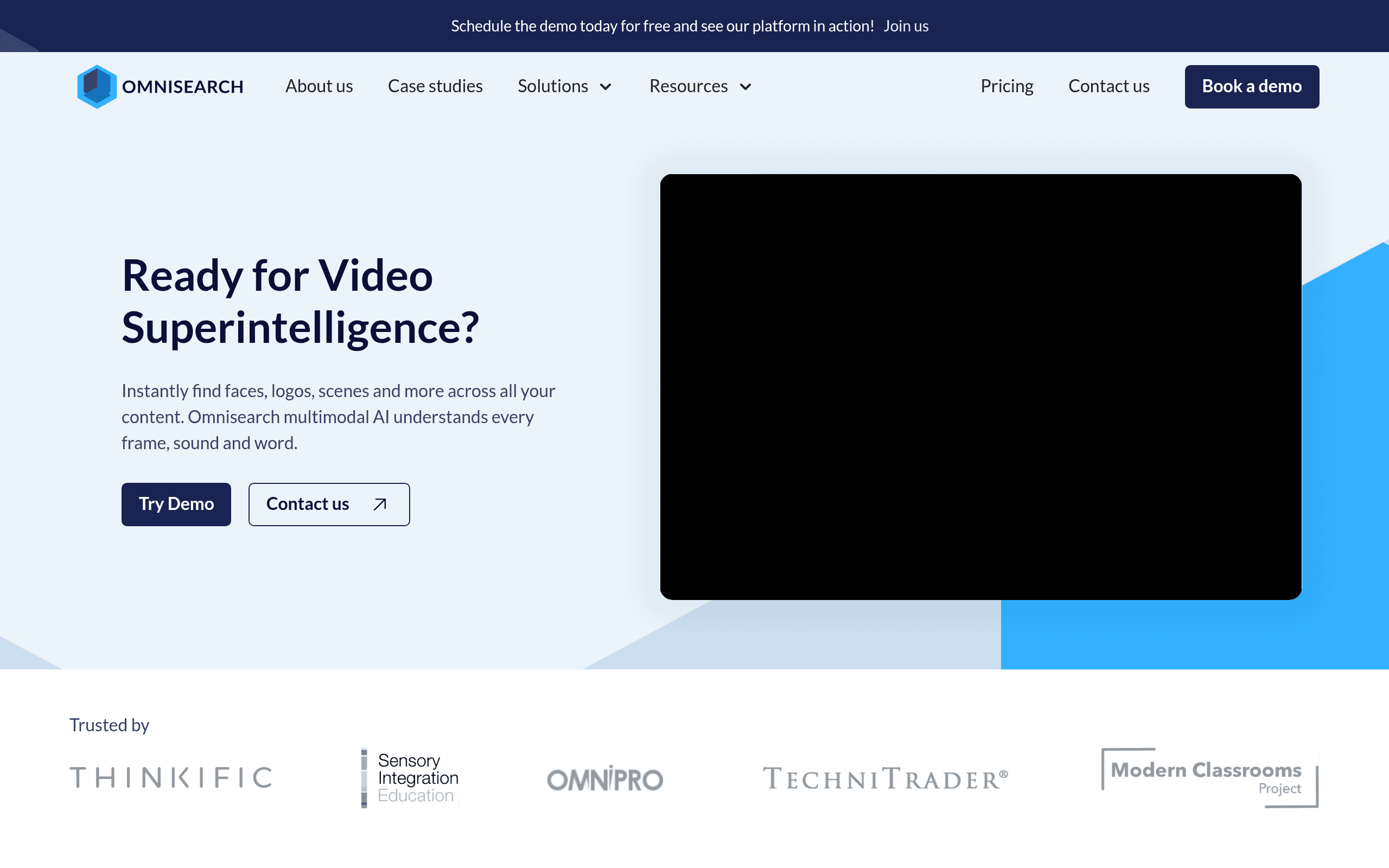Click the Sensory Integration Education logo
The height and width of the screenshot is (868, 1389).
410,778
